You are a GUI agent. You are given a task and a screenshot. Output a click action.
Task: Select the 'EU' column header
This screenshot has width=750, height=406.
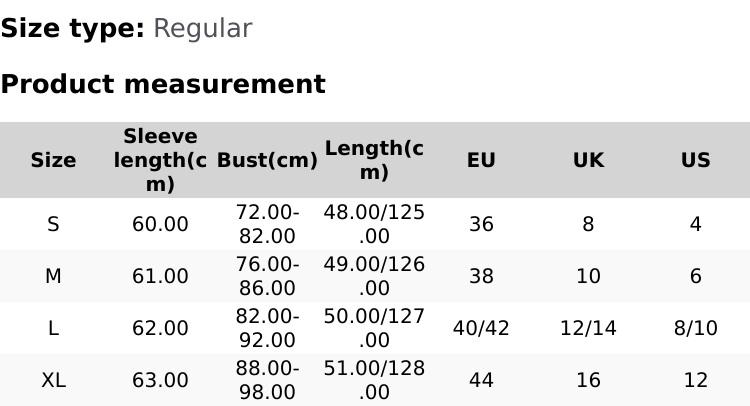coord(481,160)
